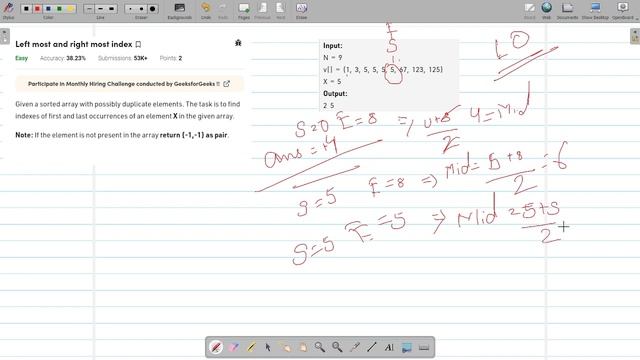The image size is (640, 360).
Task: Open the Backgrounds chooser
Action: tap(180, 11)
